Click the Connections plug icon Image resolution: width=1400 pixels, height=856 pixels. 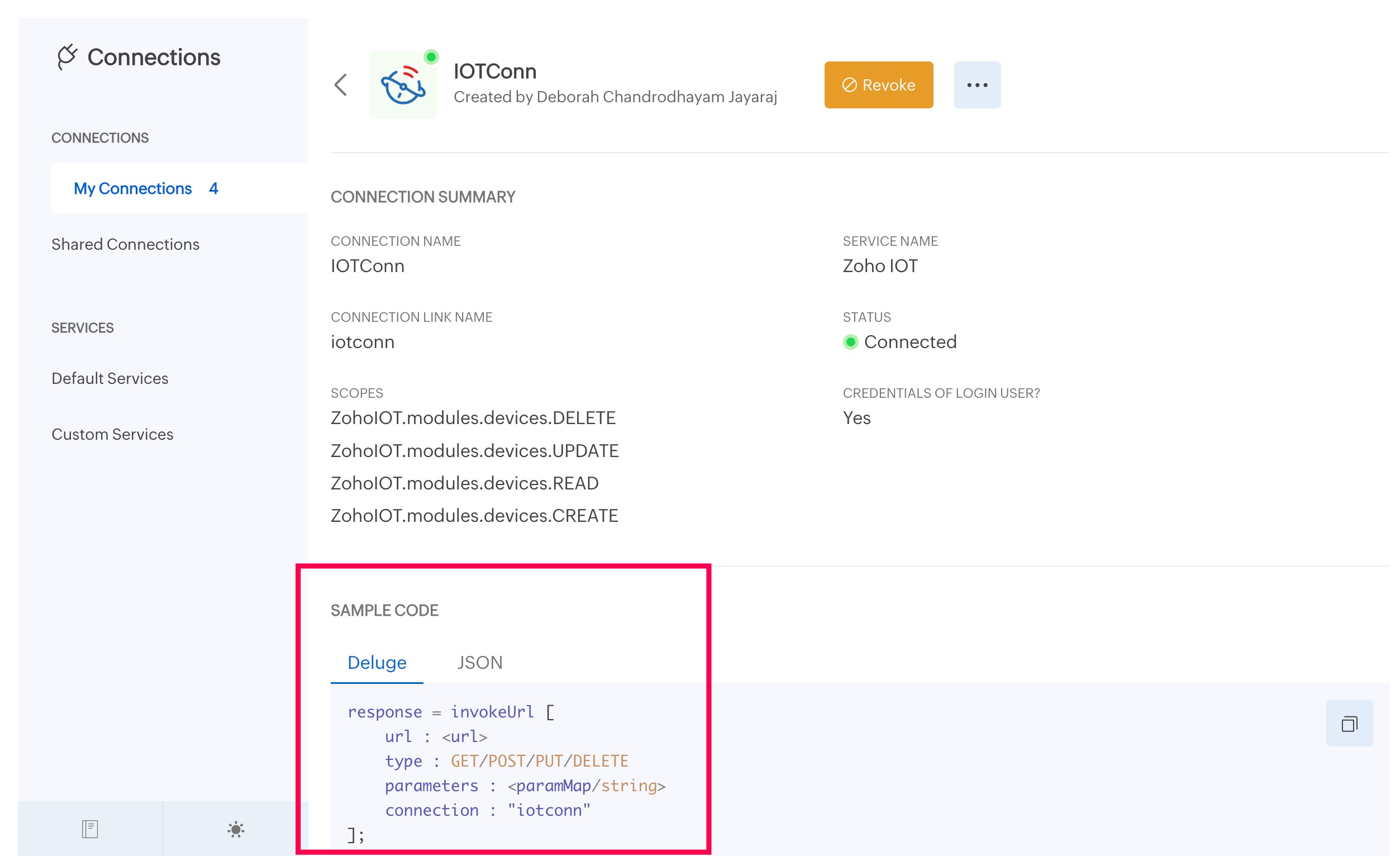pyautogui.click(x=67, y=57)
